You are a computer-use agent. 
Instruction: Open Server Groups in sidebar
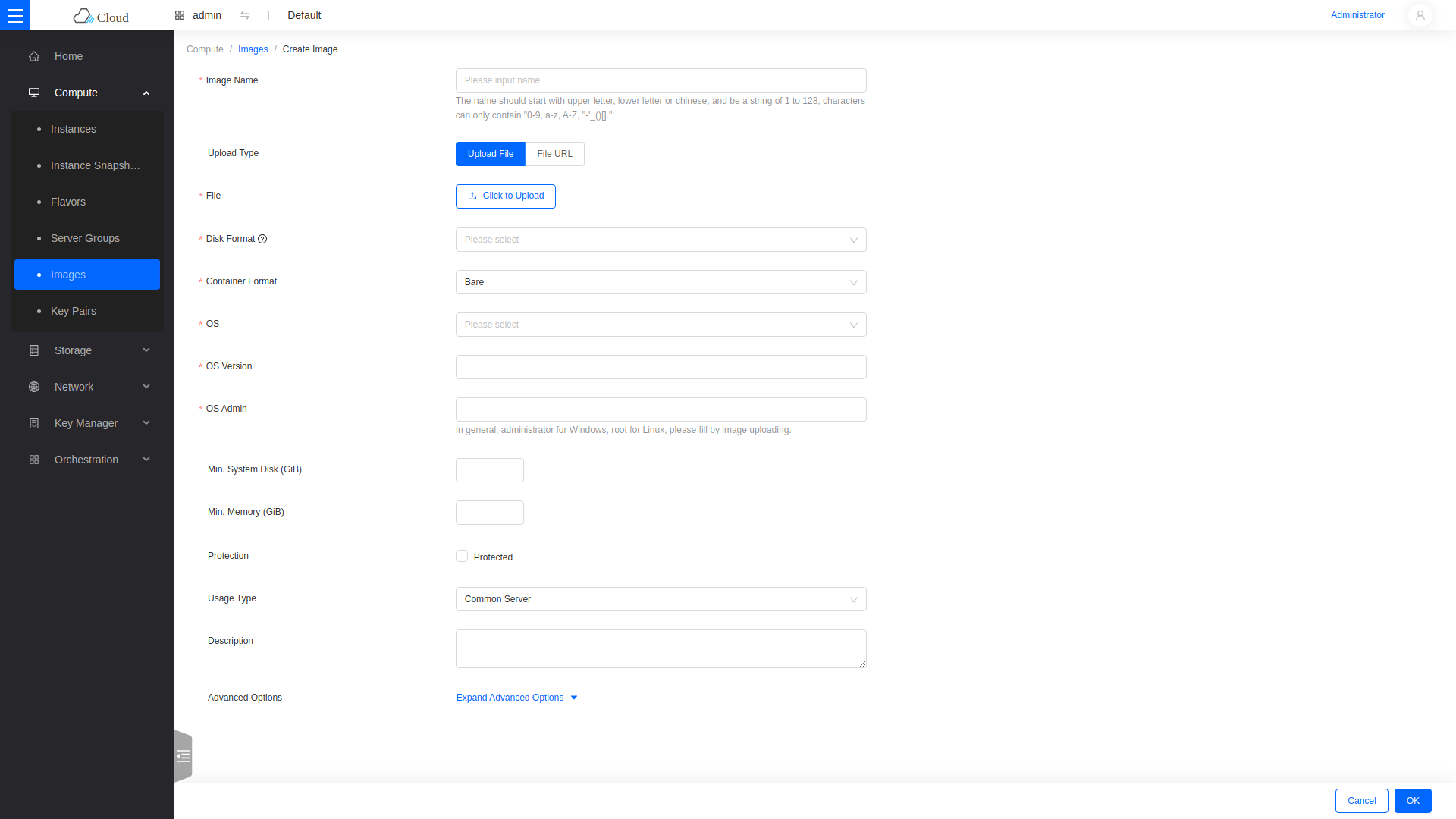pyautogui.click(x=87, y=238)
